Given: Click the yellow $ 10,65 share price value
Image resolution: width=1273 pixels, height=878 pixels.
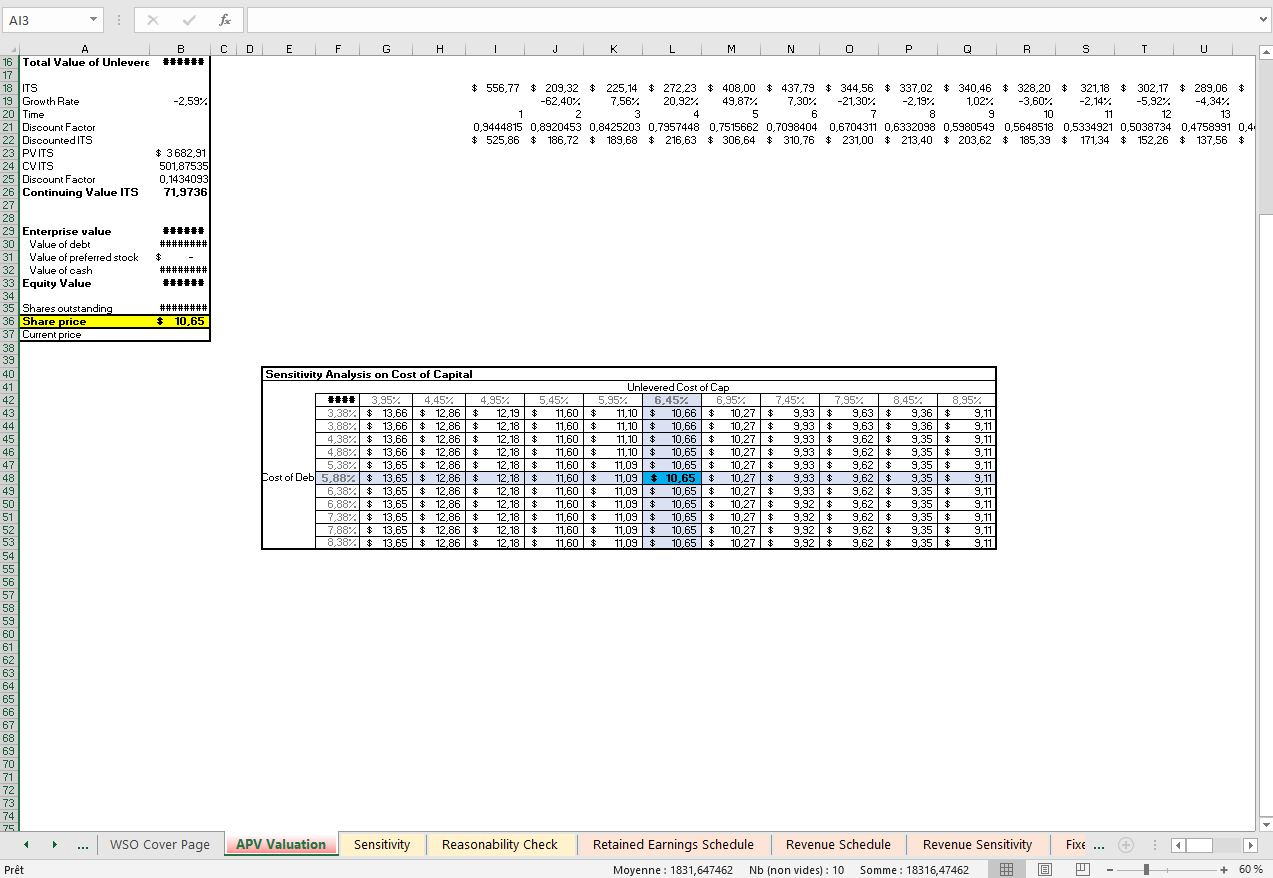Looking at the screenshot, I should click(x=180, y=322).
